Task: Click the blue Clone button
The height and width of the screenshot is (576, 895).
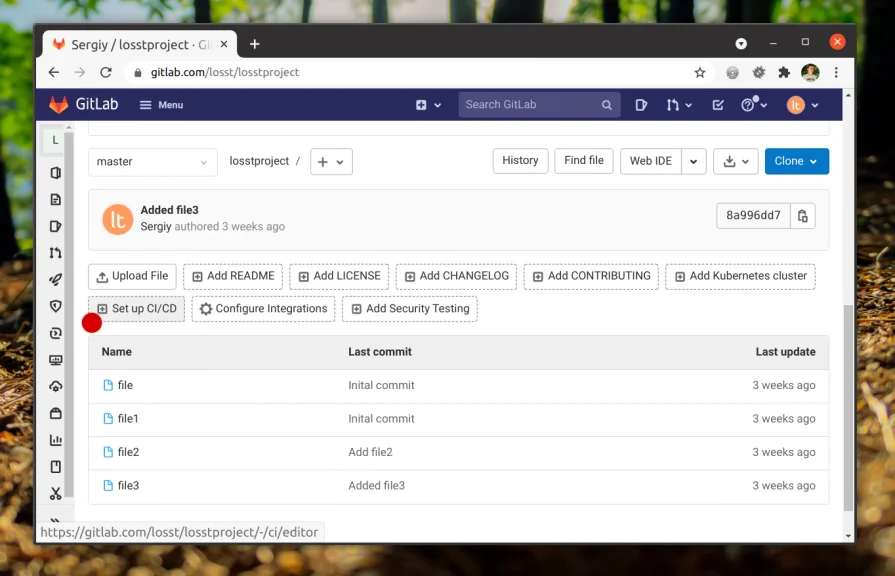Action: (796, 160)
